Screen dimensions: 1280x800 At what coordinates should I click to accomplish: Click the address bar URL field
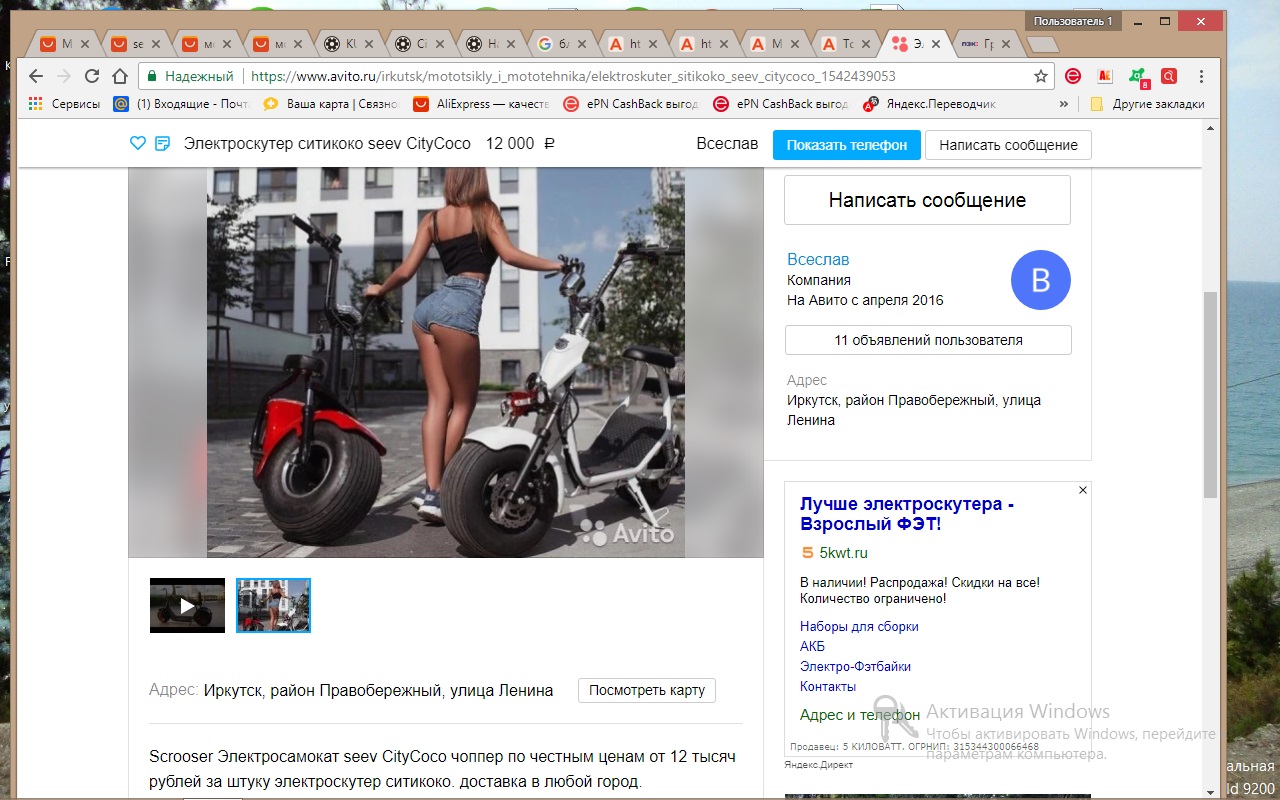click(600, 76)
